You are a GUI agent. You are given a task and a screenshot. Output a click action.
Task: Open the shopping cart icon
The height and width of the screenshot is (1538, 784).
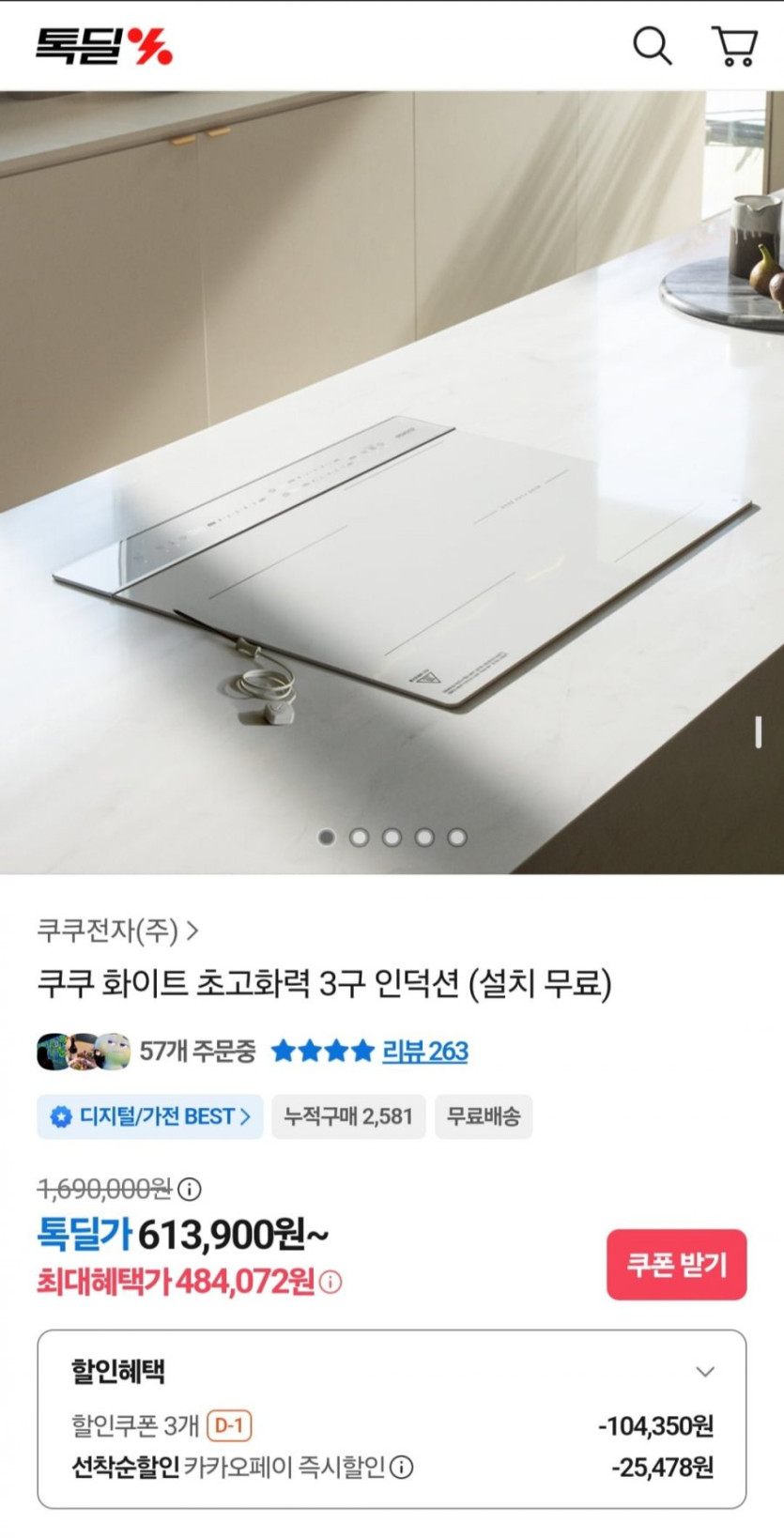pyautogui.click(x=735, y=46)
